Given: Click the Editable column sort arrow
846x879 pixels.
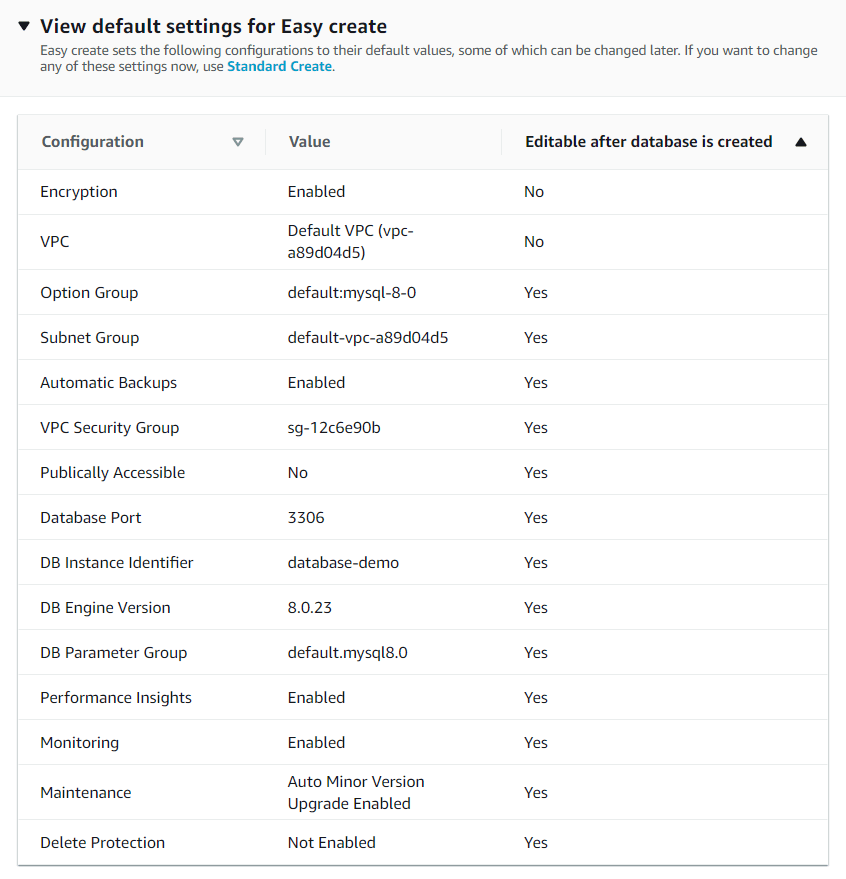Looking at the screenshot, I should point(800,142).
